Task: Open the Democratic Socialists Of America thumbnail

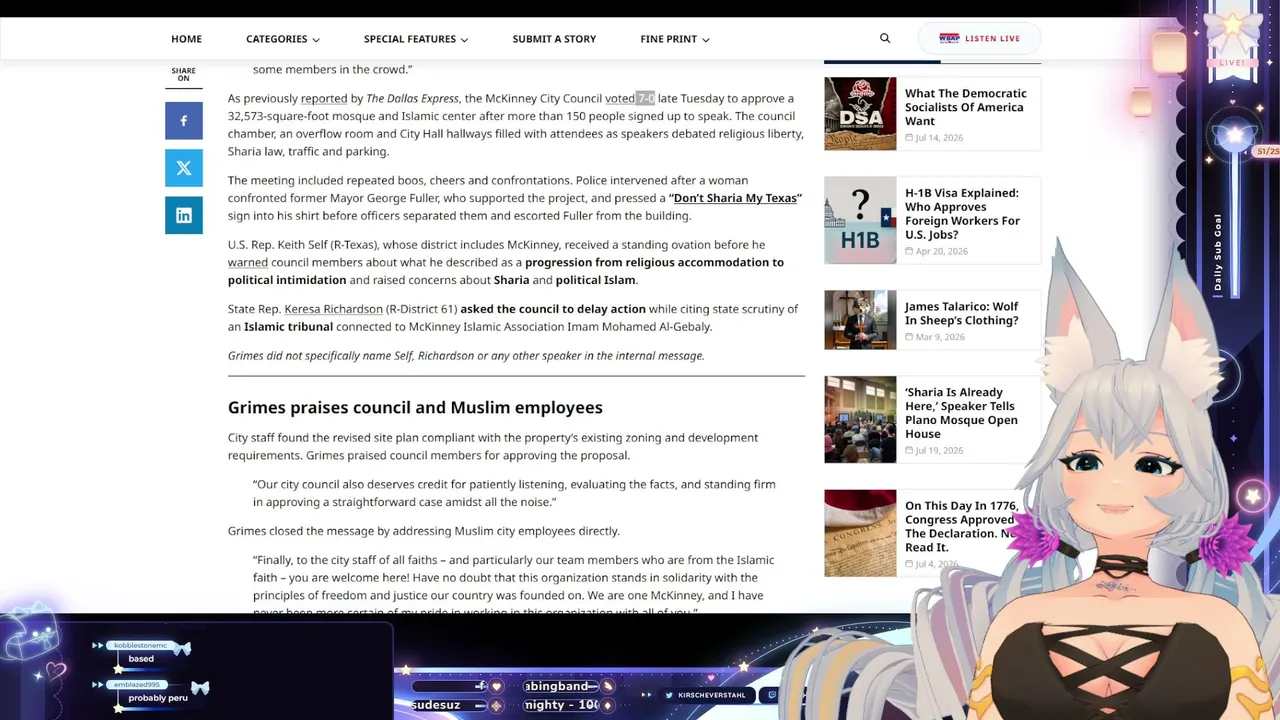Action: tap(860, 114)
